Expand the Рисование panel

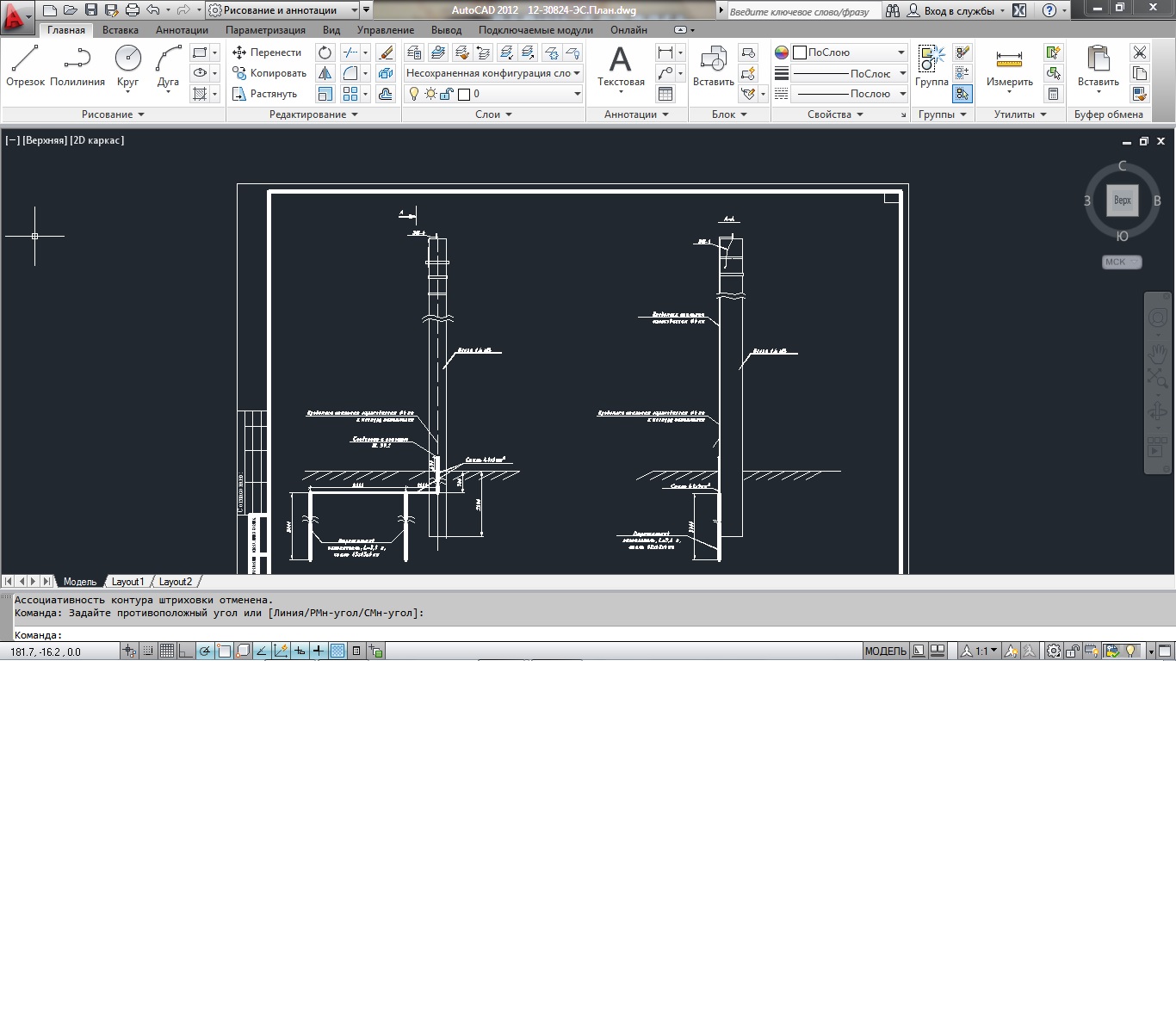[113, 114]
